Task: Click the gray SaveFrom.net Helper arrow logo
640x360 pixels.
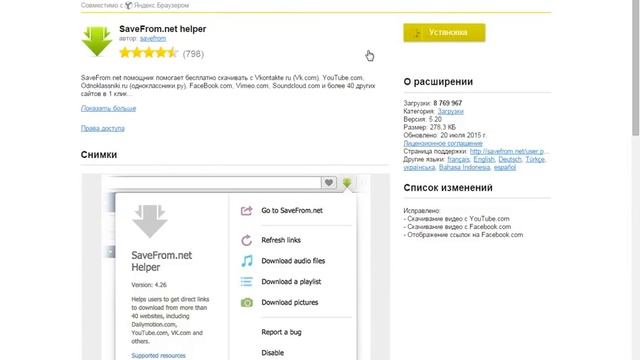Action: 150,221
